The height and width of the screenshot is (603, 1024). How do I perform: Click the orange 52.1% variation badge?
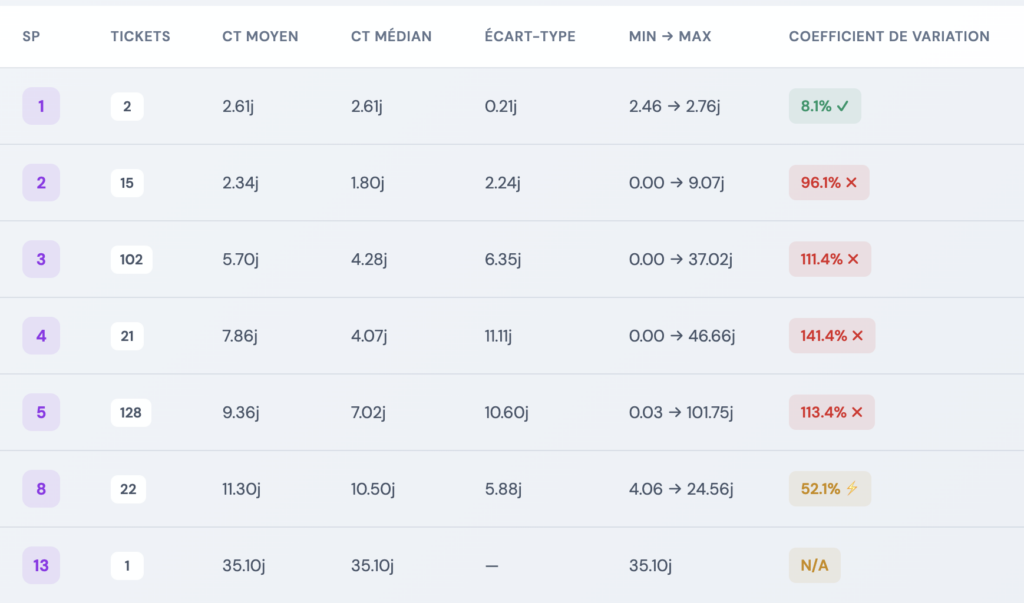click(x=830, y=489)
